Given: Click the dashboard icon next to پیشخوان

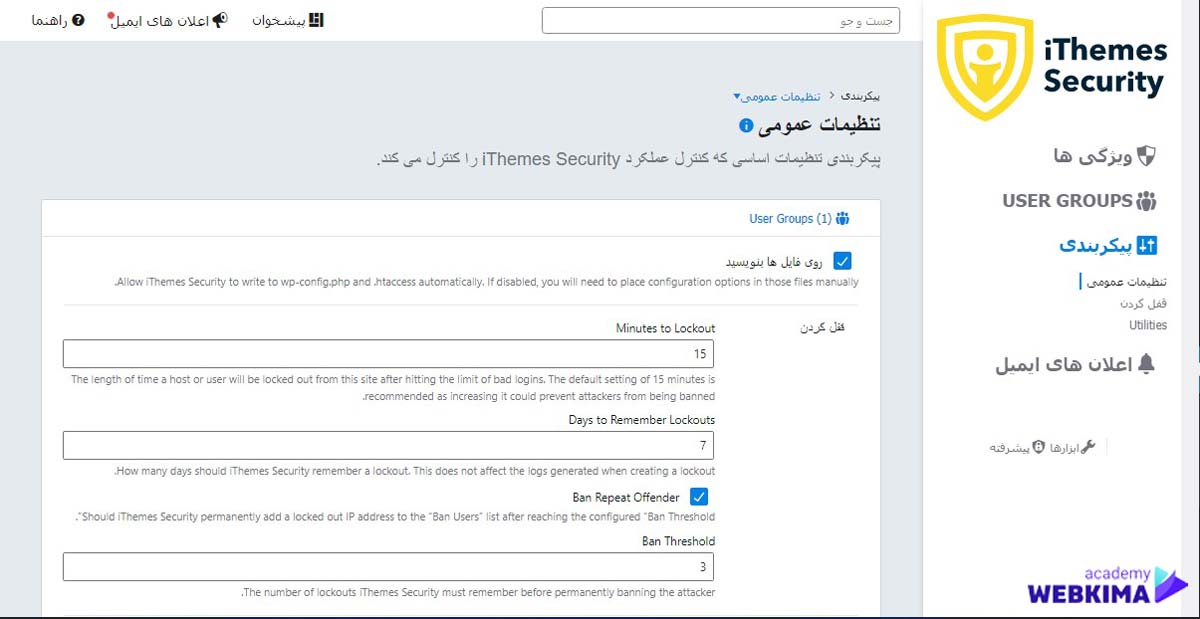Looking at the screenshot, I should (316, 20).
